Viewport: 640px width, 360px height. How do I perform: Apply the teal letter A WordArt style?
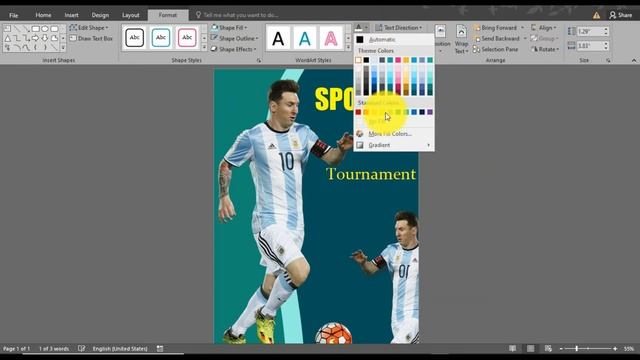[304, 38]
